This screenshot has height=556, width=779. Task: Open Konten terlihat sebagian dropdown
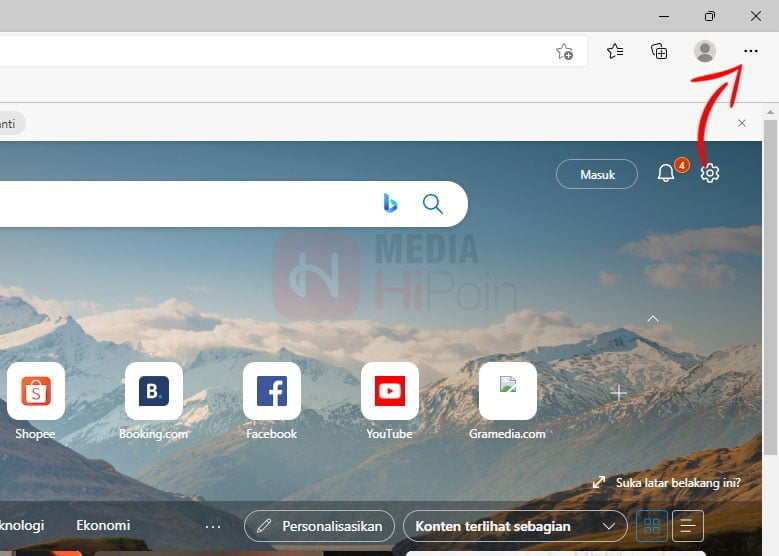point(515,526)
